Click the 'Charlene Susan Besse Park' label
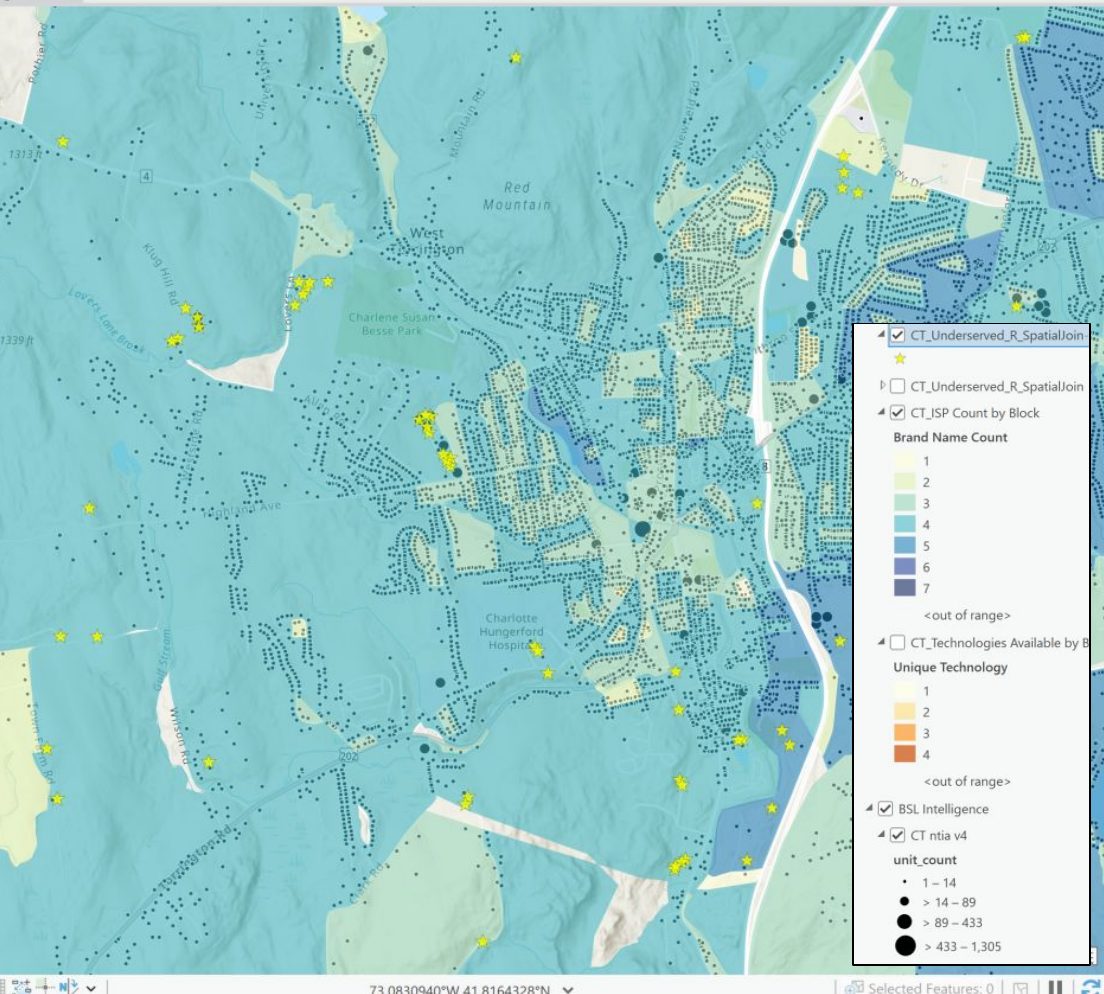The height and width of the screenshot is (994, 1104). coord(391,324)
